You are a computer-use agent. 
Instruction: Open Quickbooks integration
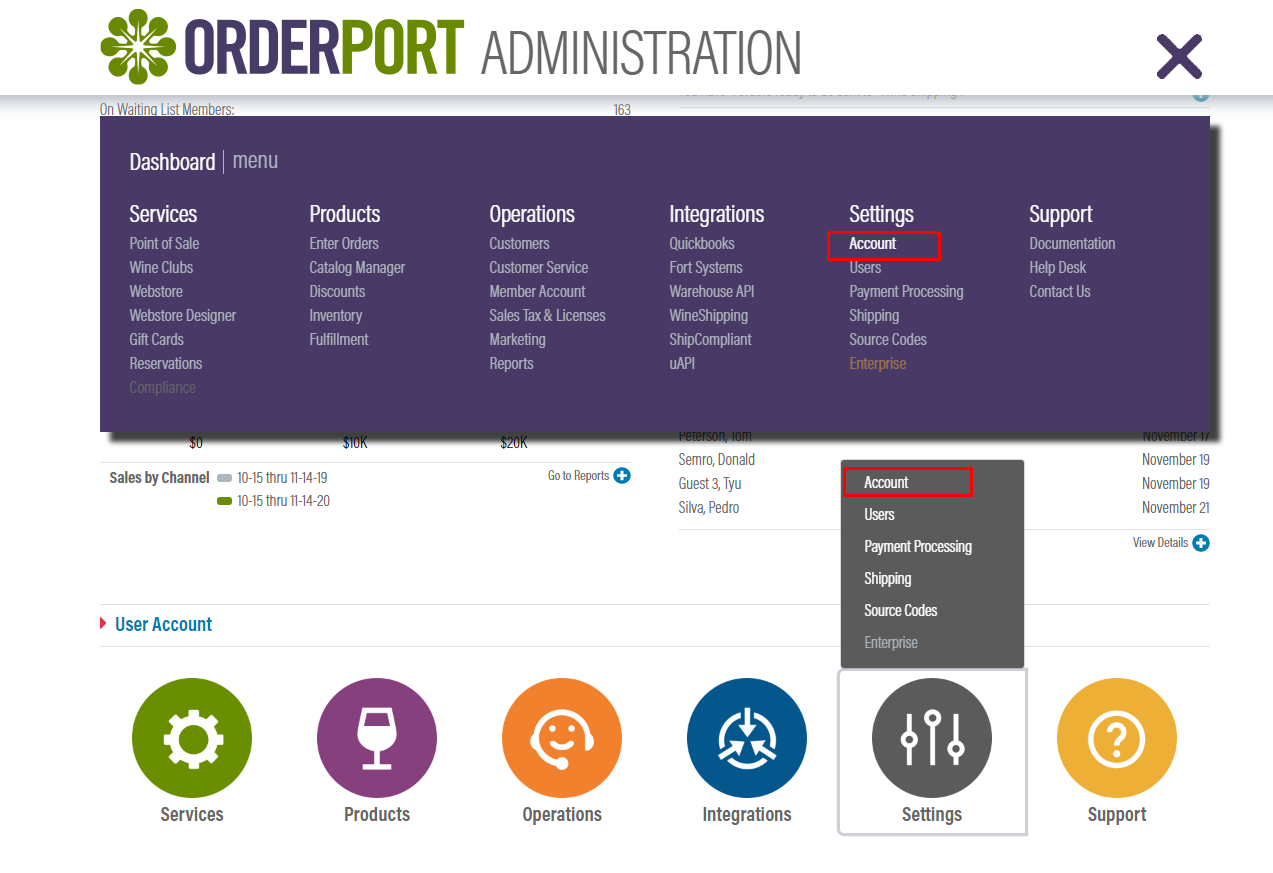tap(702, 243)
